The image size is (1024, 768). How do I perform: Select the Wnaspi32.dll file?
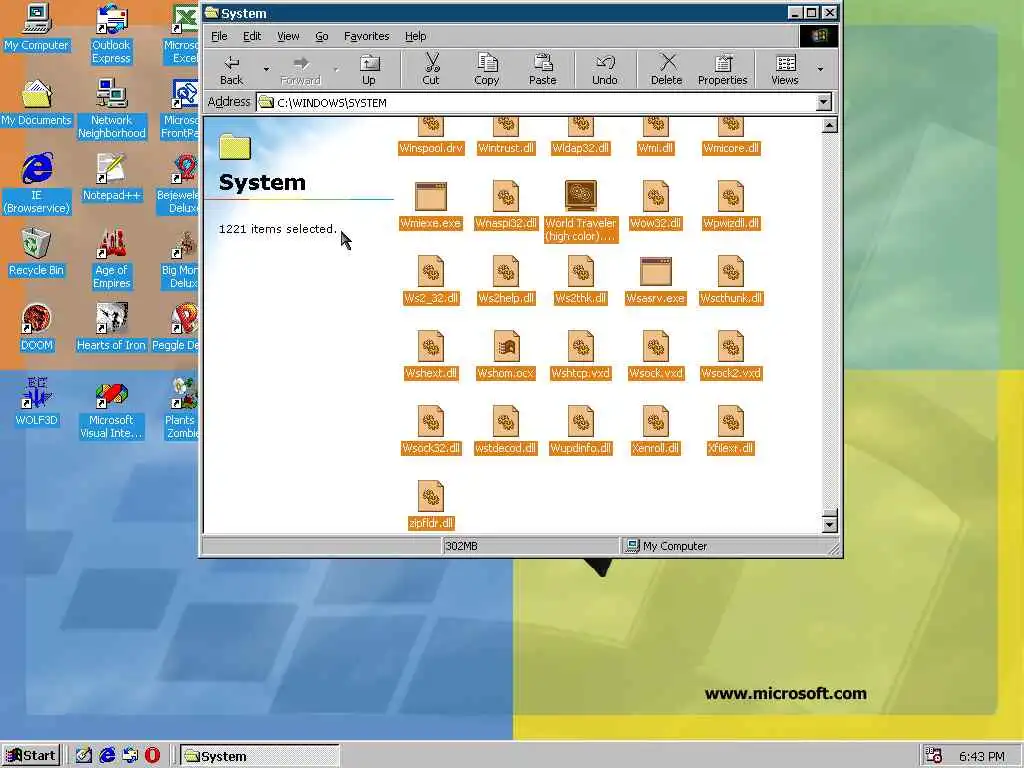(x=506, y=206)
